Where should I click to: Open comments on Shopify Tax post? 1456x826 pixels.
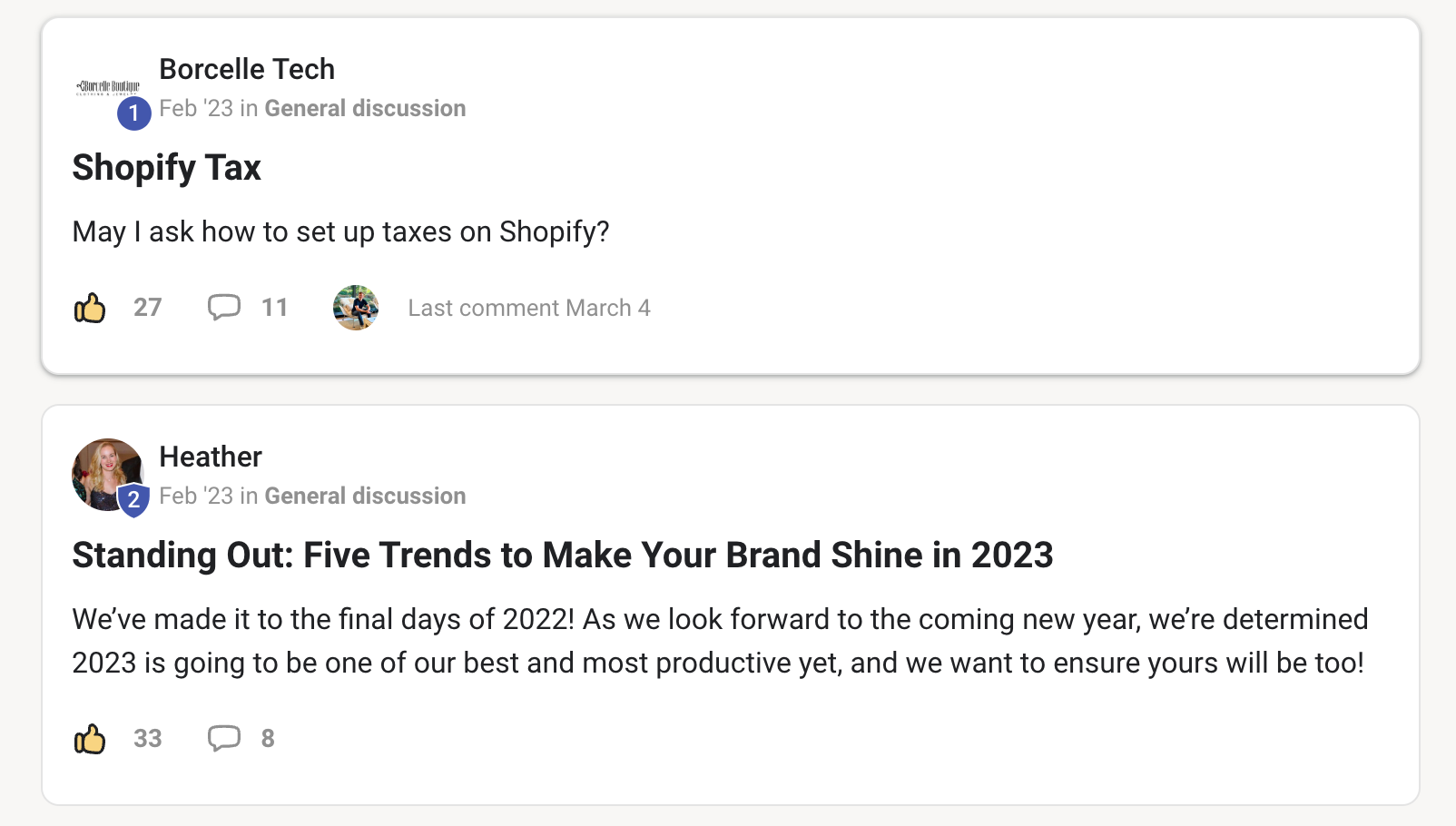pyautogui.click(x=223, y=308)
